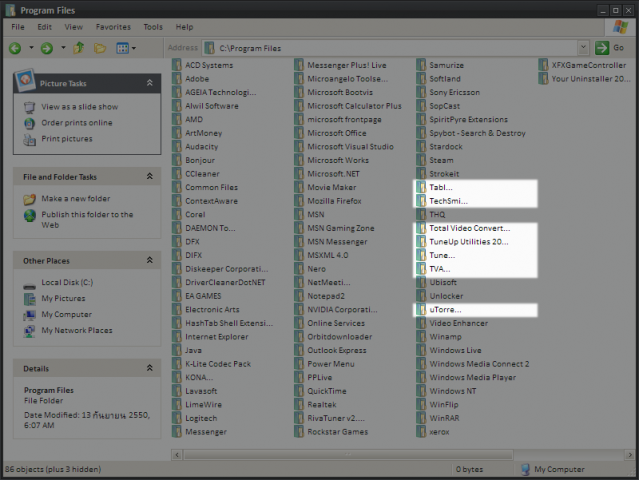Collapse the Picture Tasks panel
639x480 pixels.
[x=150, y=83]
